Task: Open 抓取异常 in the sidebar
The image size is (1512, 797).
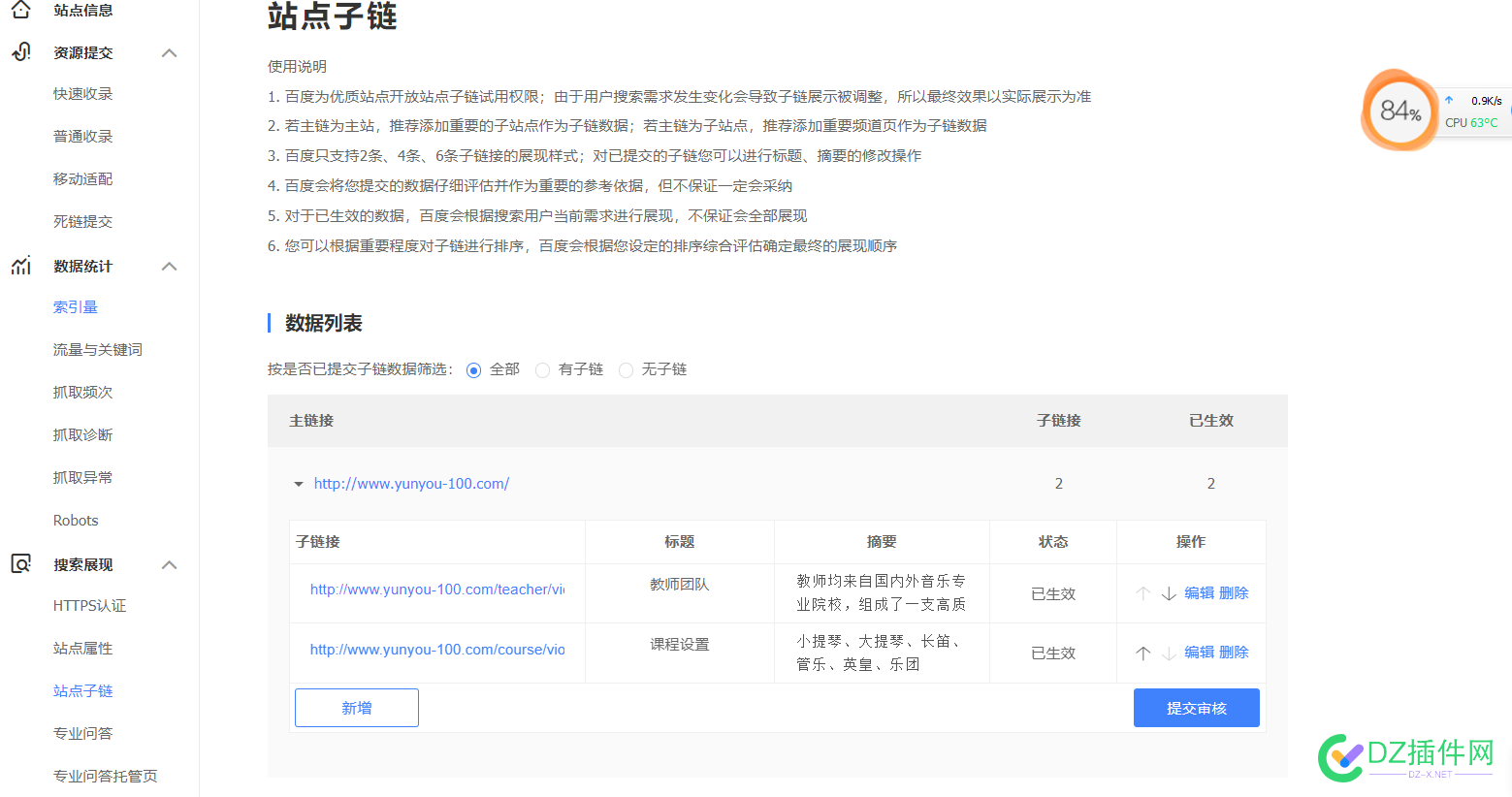Action: click(83, 478)
